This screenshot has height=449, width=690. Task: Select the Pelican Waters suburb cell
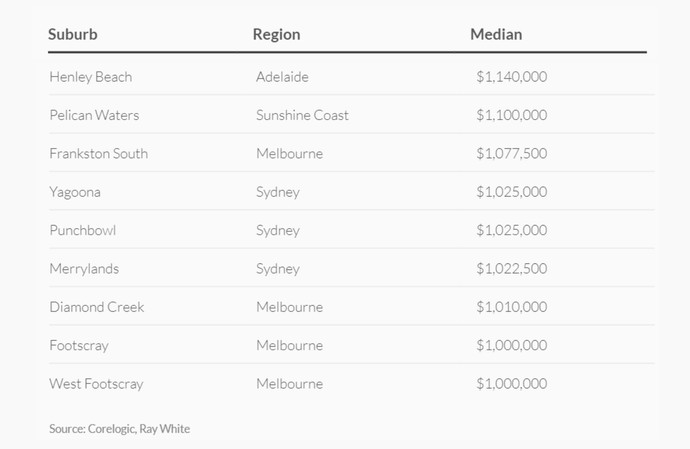point(94,115)
